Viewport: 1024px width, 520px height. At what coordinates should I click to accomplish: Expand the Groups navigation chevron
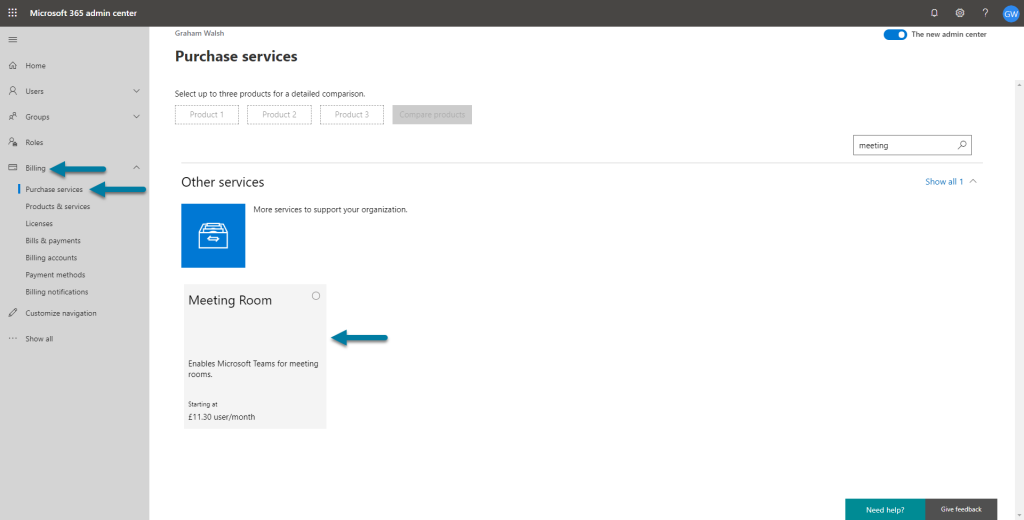[x=136, y=116]
